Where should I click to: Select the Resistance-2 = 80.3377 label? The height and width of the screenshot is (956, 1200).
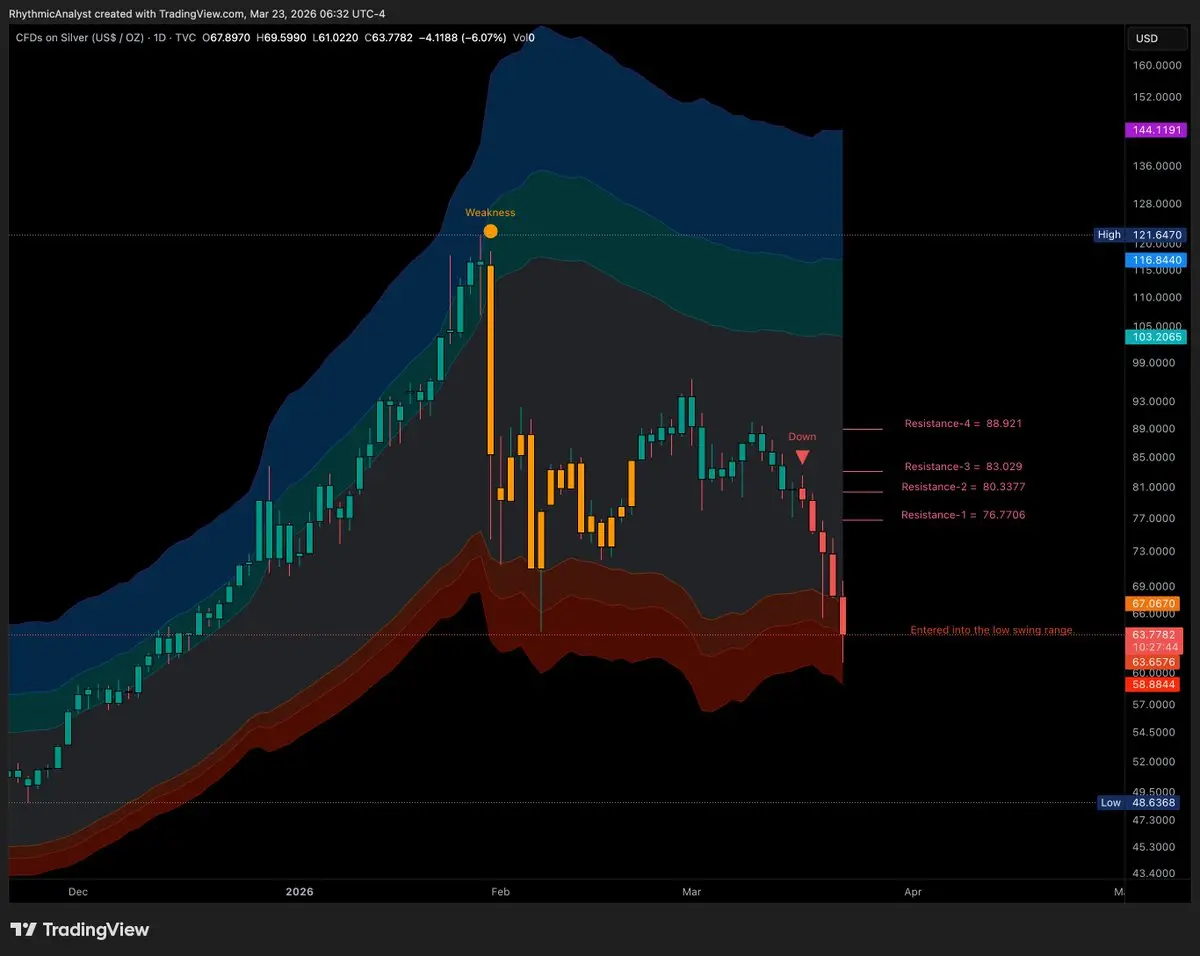point(963,487)
